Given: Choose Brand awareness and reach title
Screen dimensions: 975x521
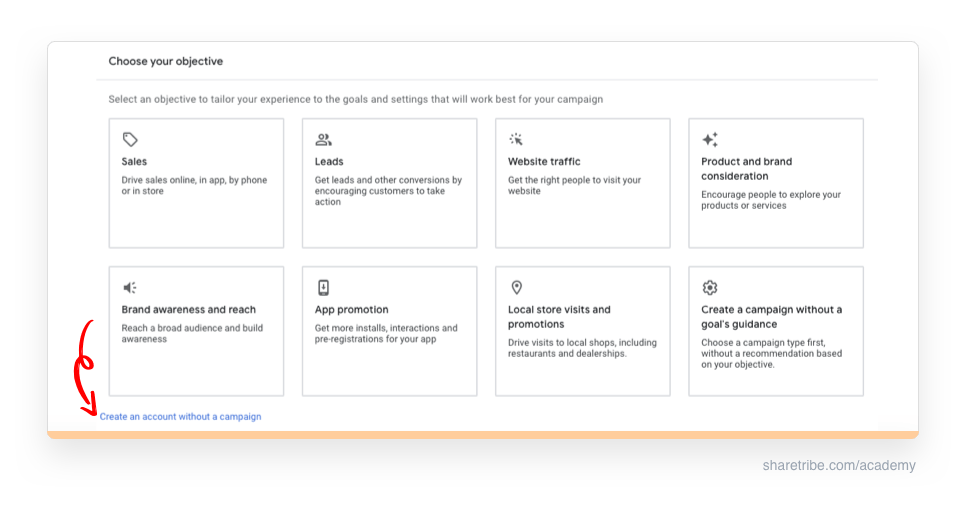Looking at the screenshot, I should coord(189,310).
